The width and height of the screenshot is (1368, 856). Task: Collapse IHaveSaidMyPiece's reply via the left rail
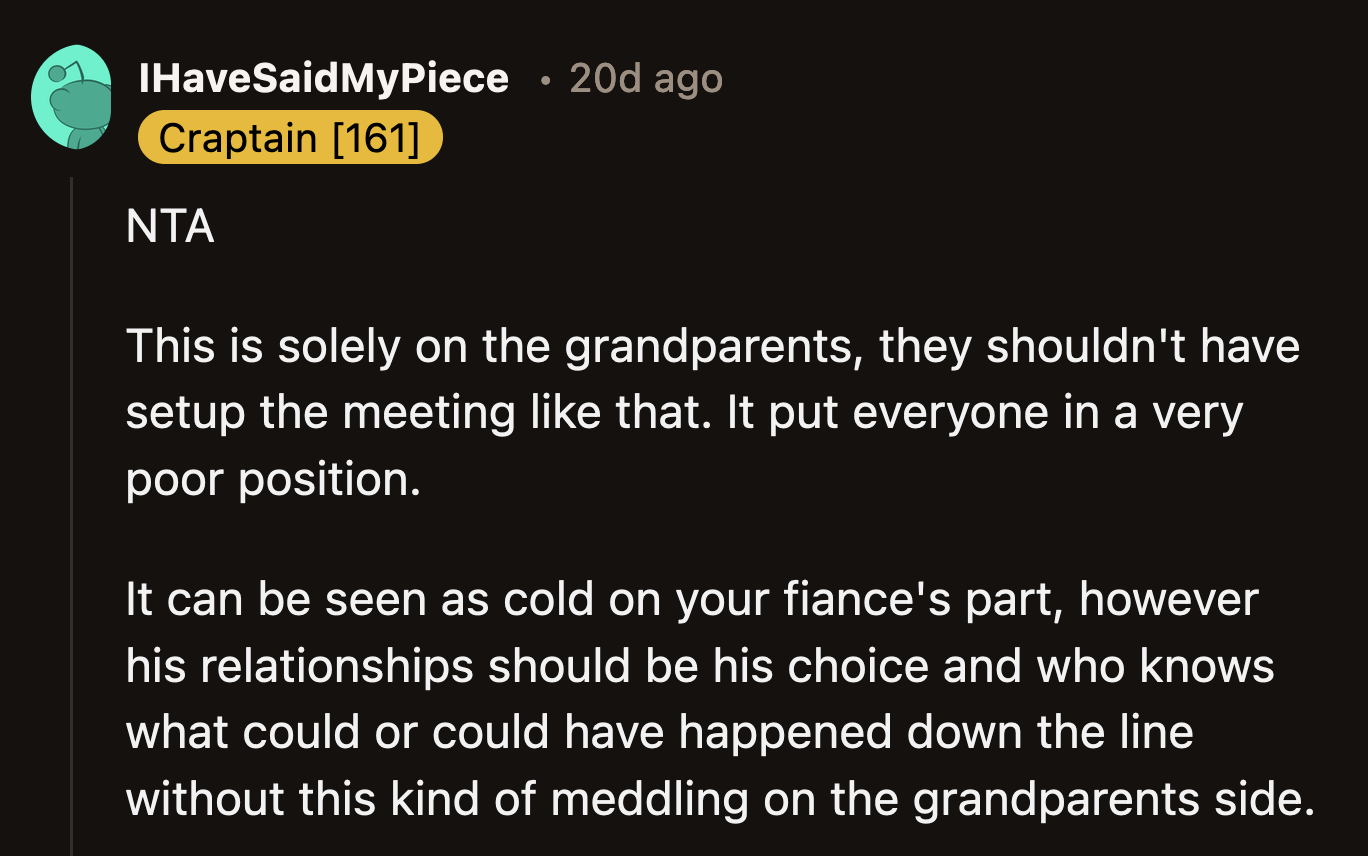point(74,400)
